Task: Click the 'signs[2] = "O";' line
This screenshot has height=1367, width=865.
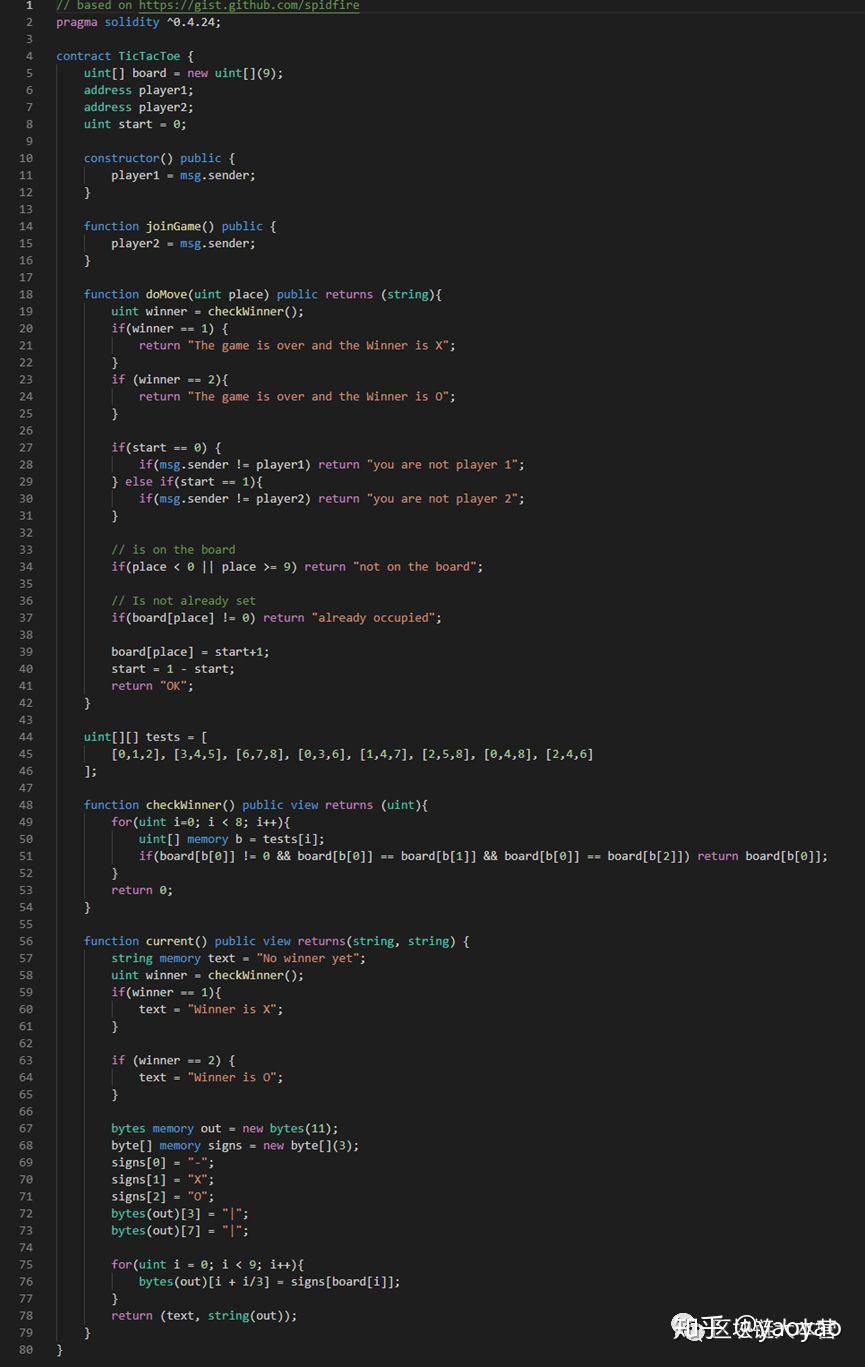Action: click(163, 1196)
